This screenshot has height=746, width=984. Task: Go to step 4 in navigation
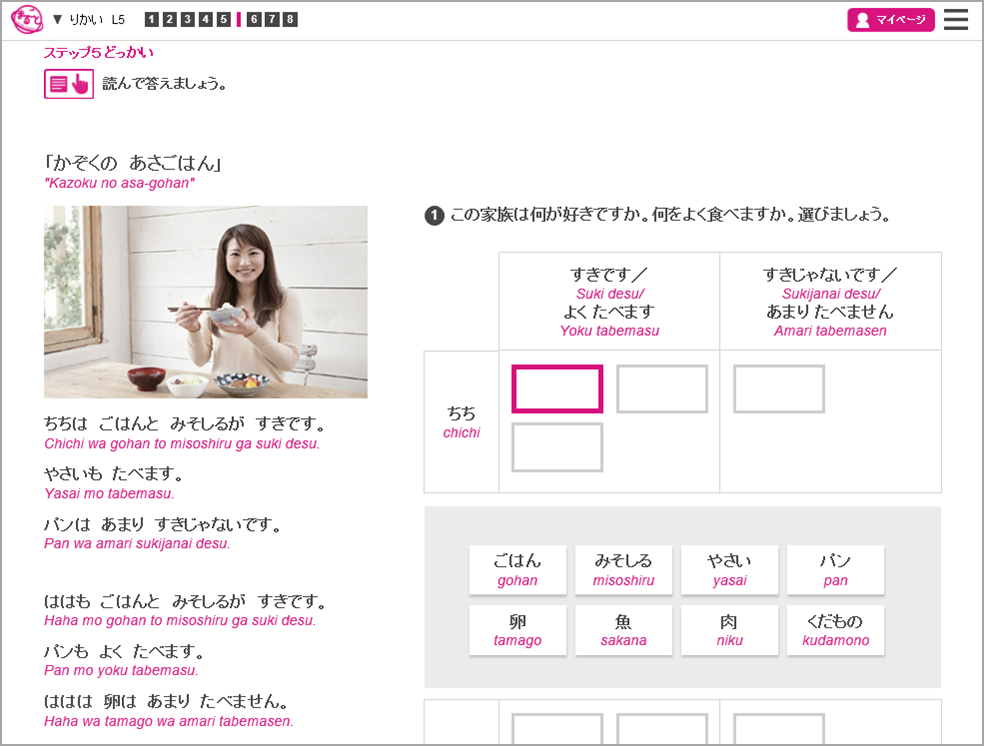click(206, 19)
